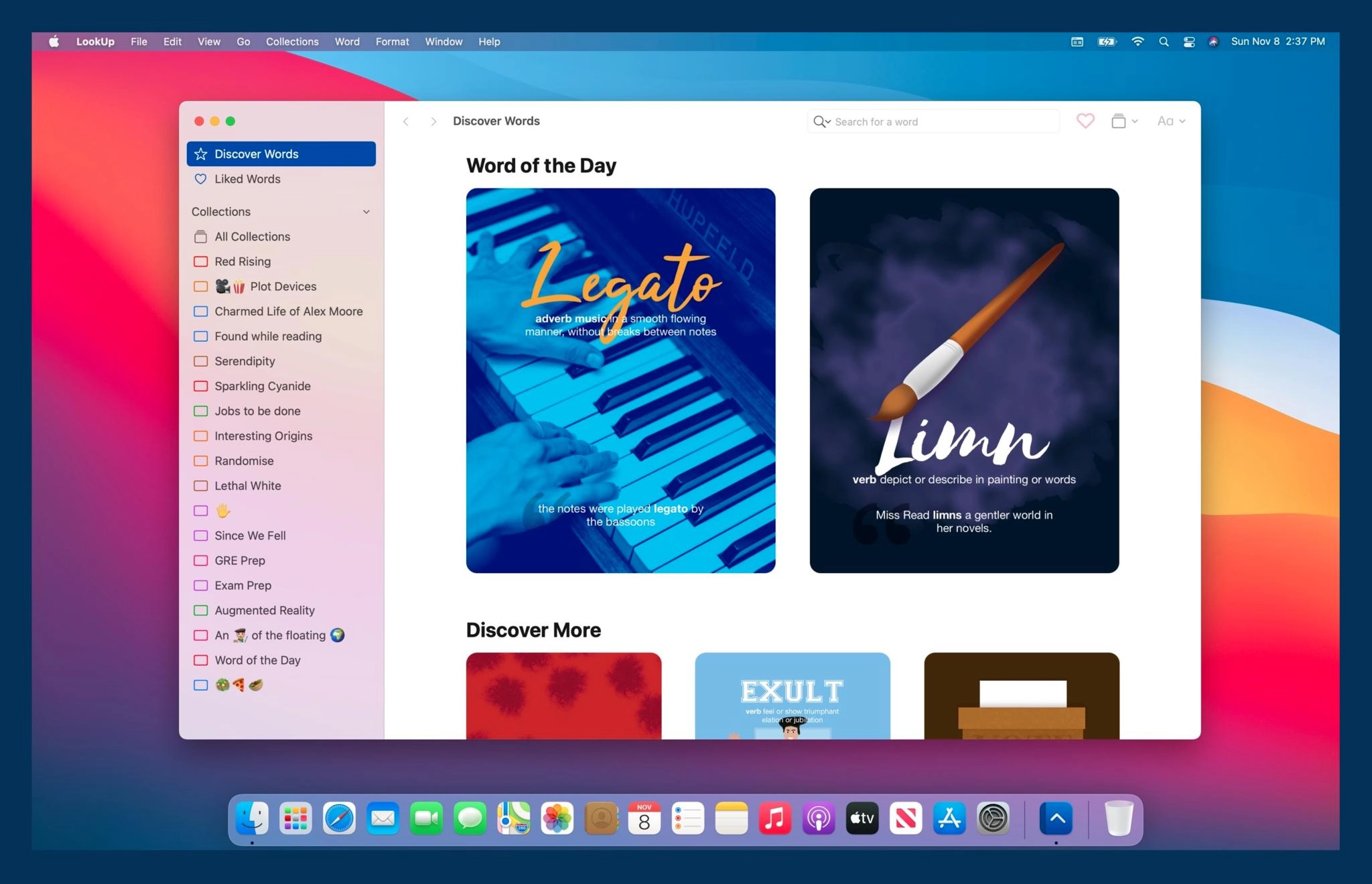Click the forward navigation arrow
Image resolution: width=1372 pixels, height=884 pixels.
[433, 121]
